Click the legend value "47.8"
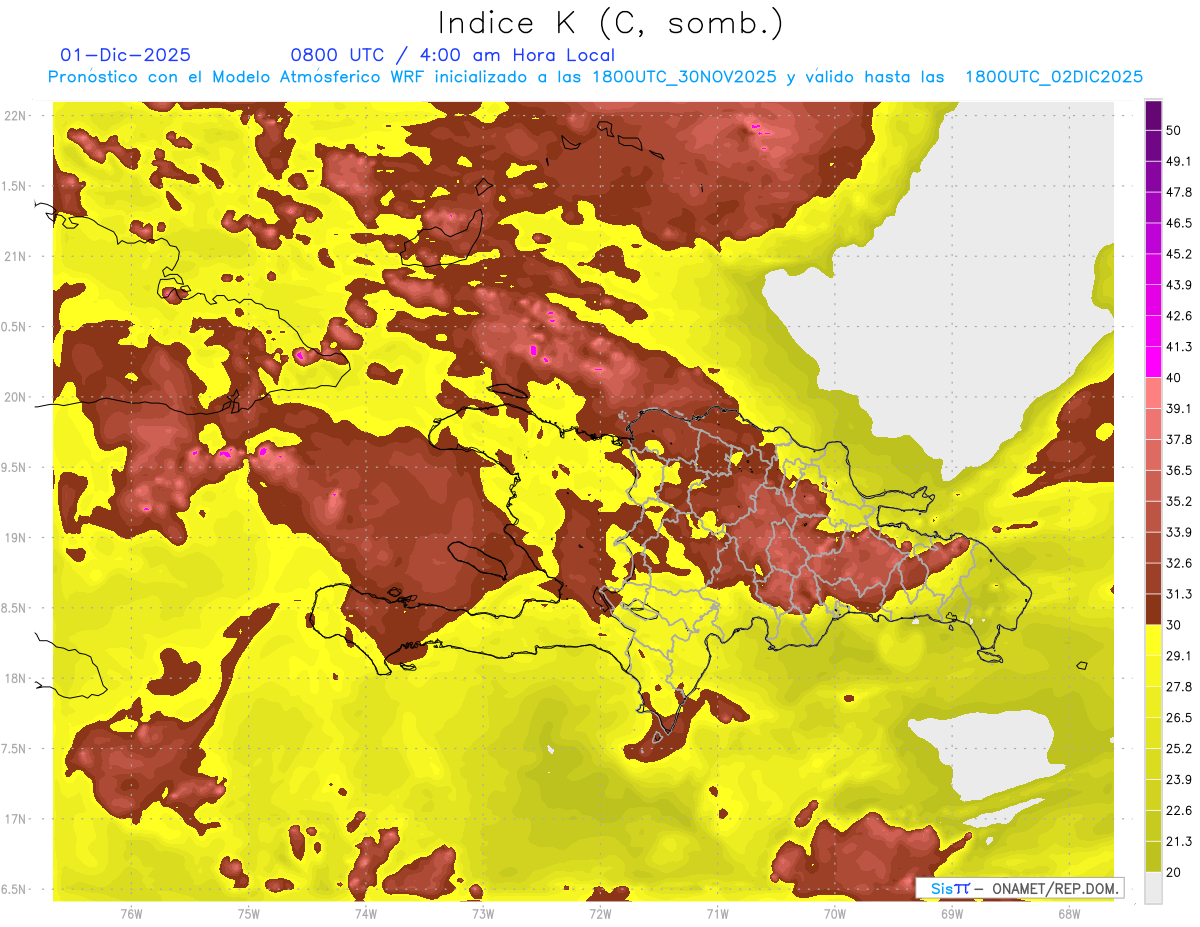Screen dimensions: 1200x927 coord(1179,192)
